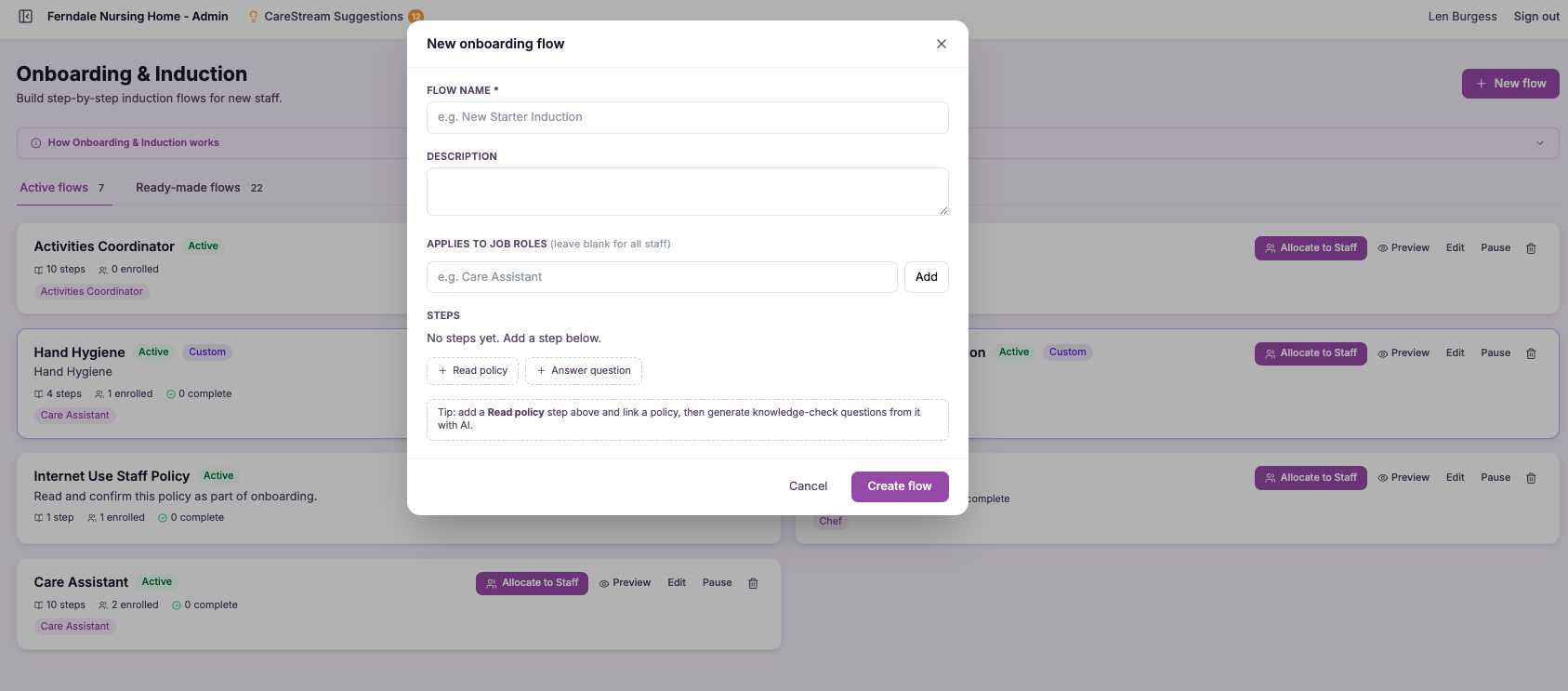Expand How Onboarding & Induction works chevron
This screenshot has width=1568, height=691.
pos(1540,143)
